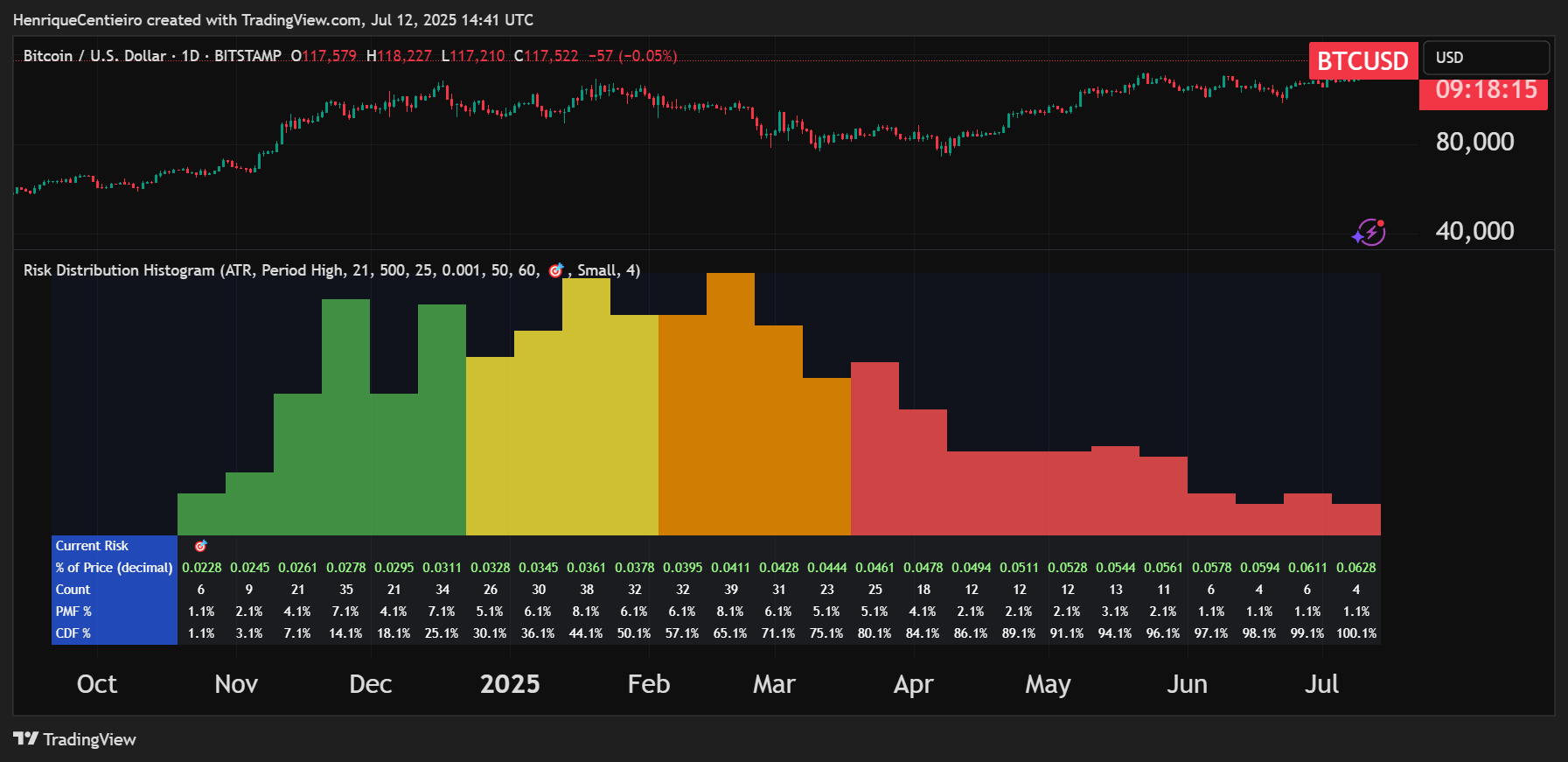Click the target emoji in indicator title
Screen dimensions: 1568x762
click(x=556, y=270)
